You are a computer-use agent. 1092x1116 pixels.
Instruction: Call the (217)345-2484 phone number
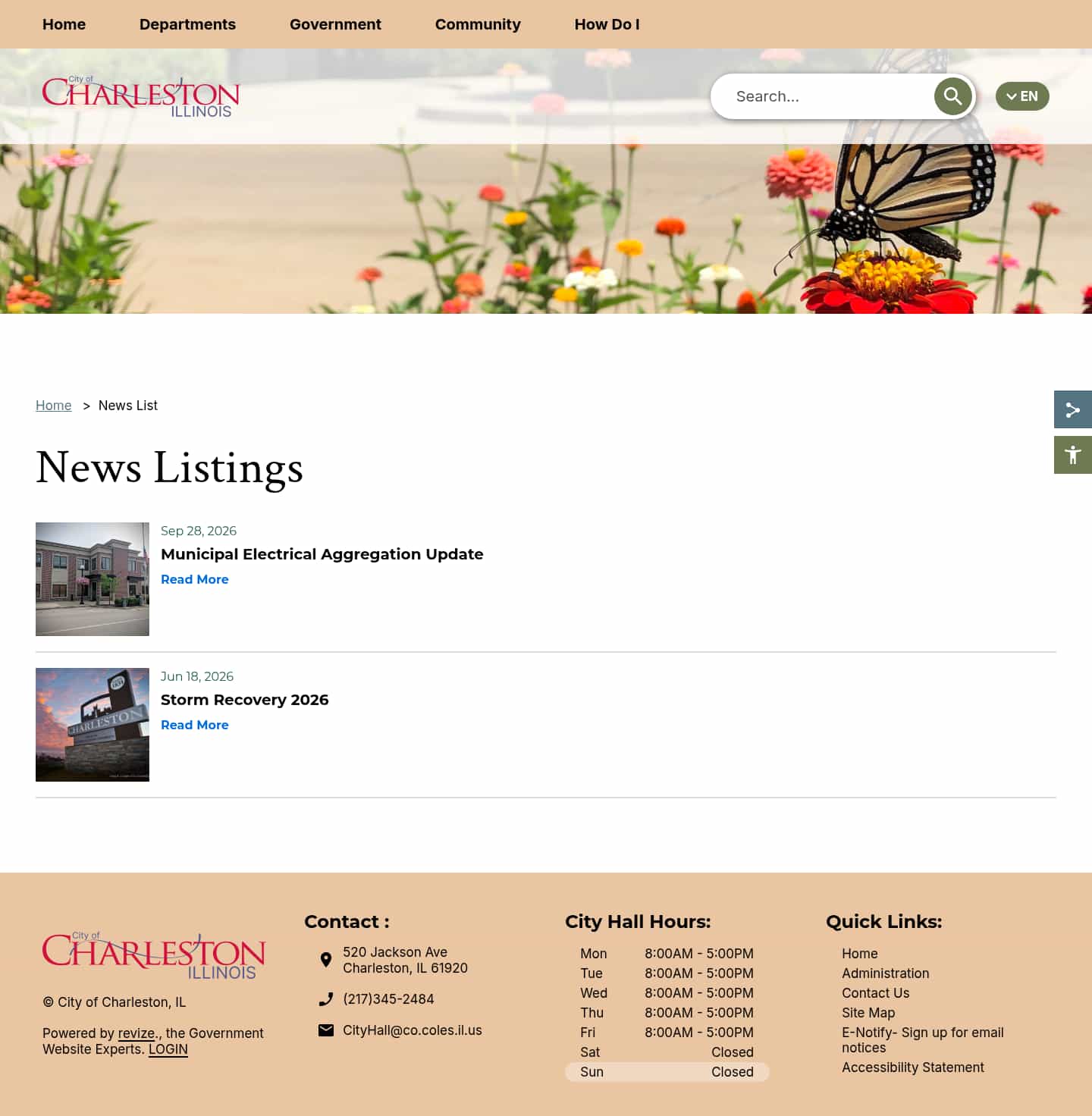pos(388,999)
